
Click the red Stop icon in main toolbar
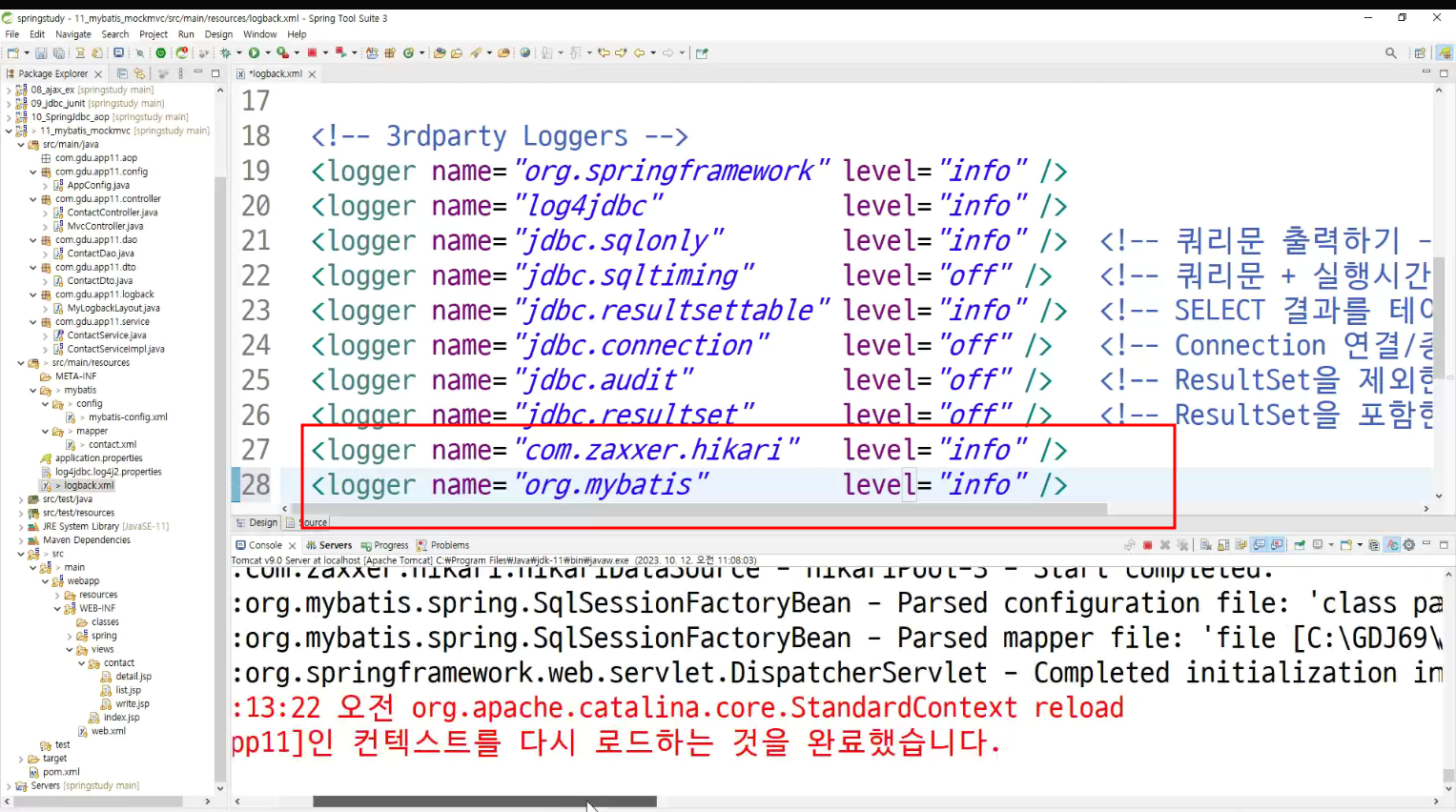pos(312,53)
